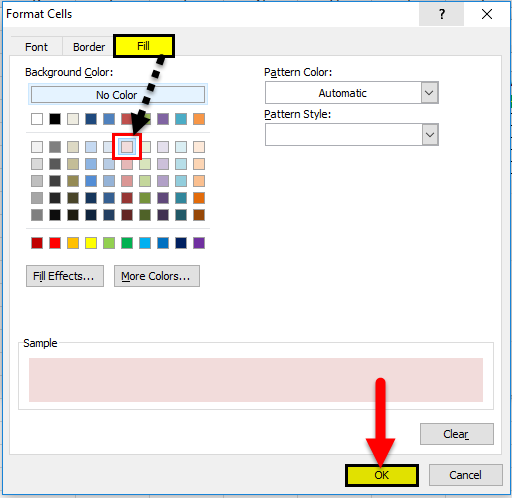Image resolution: width=512 pixels, height=498 pixels.
Task: Open the help question mark button
Action: click(441, 14)
